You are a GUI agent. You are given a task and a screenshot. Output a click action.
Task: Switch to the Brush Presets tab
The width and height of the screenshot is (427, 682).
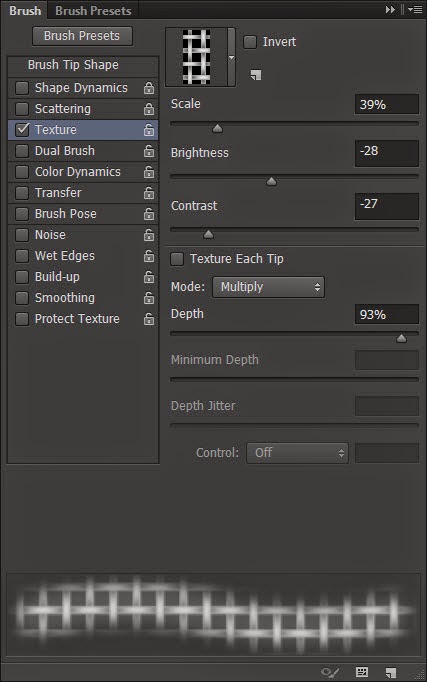(93, 10)
